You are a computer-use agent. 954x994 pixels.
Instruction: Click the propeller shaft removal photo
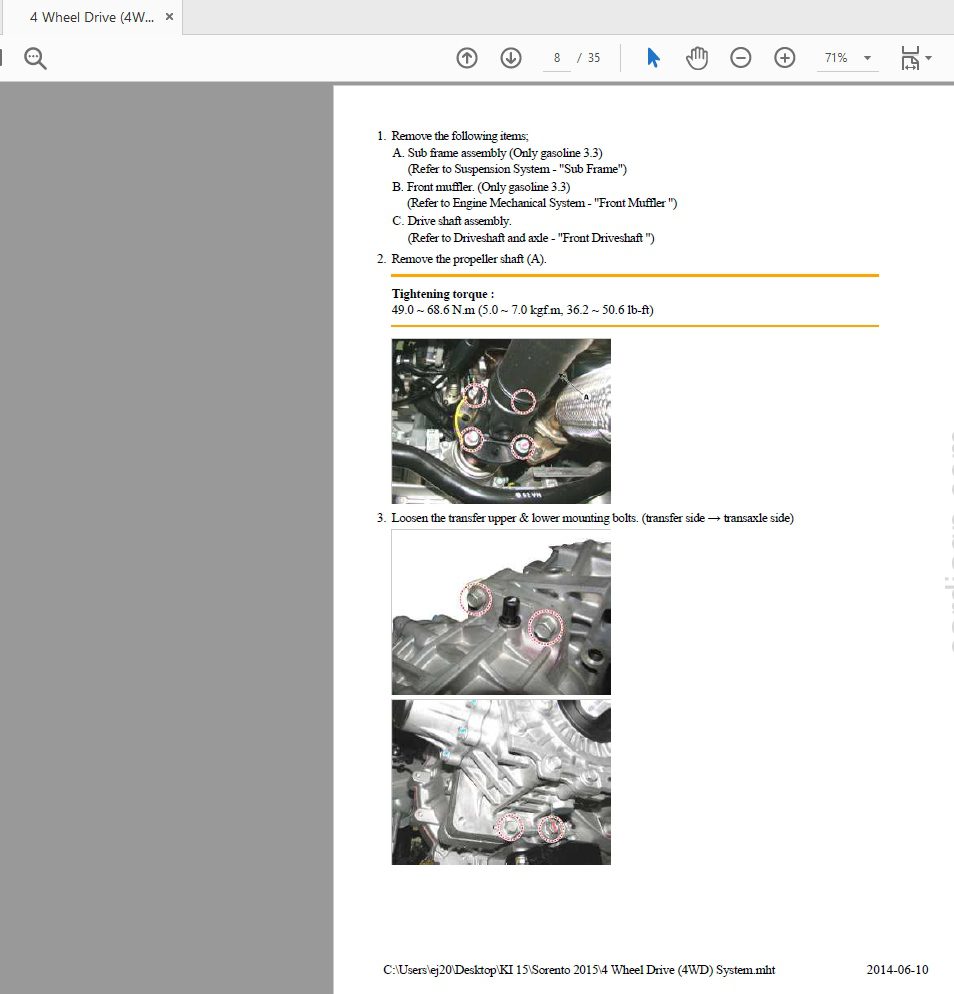pyautogui.click(x=500, y=420)
